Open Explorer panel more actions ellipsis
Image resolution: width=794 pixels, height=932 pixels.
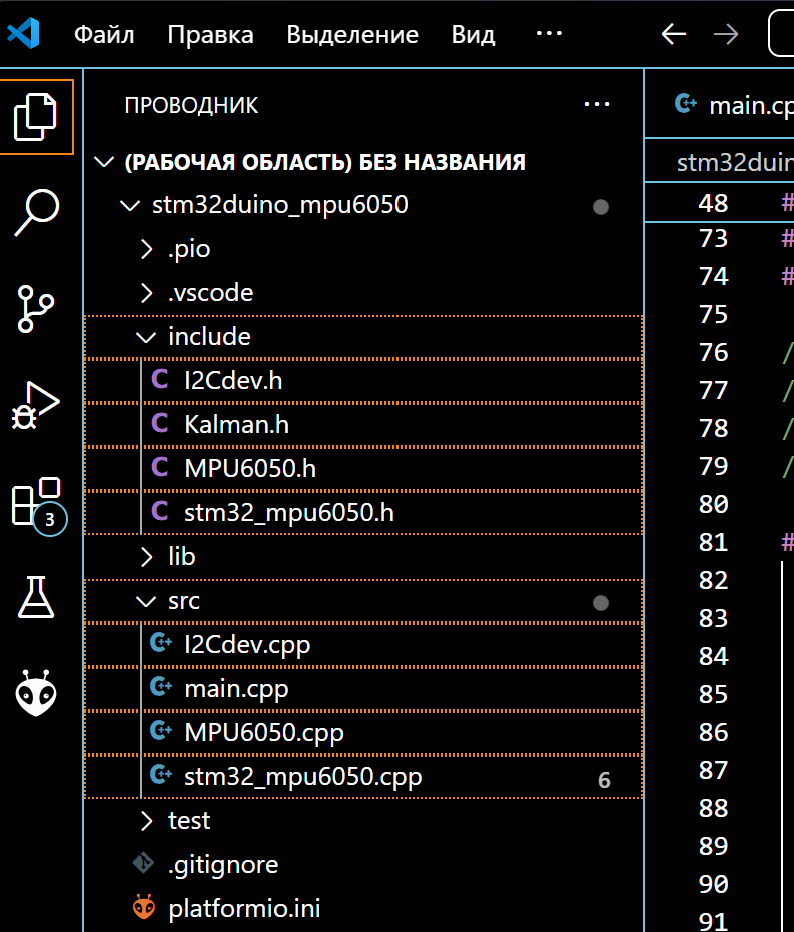coord(596,105)
